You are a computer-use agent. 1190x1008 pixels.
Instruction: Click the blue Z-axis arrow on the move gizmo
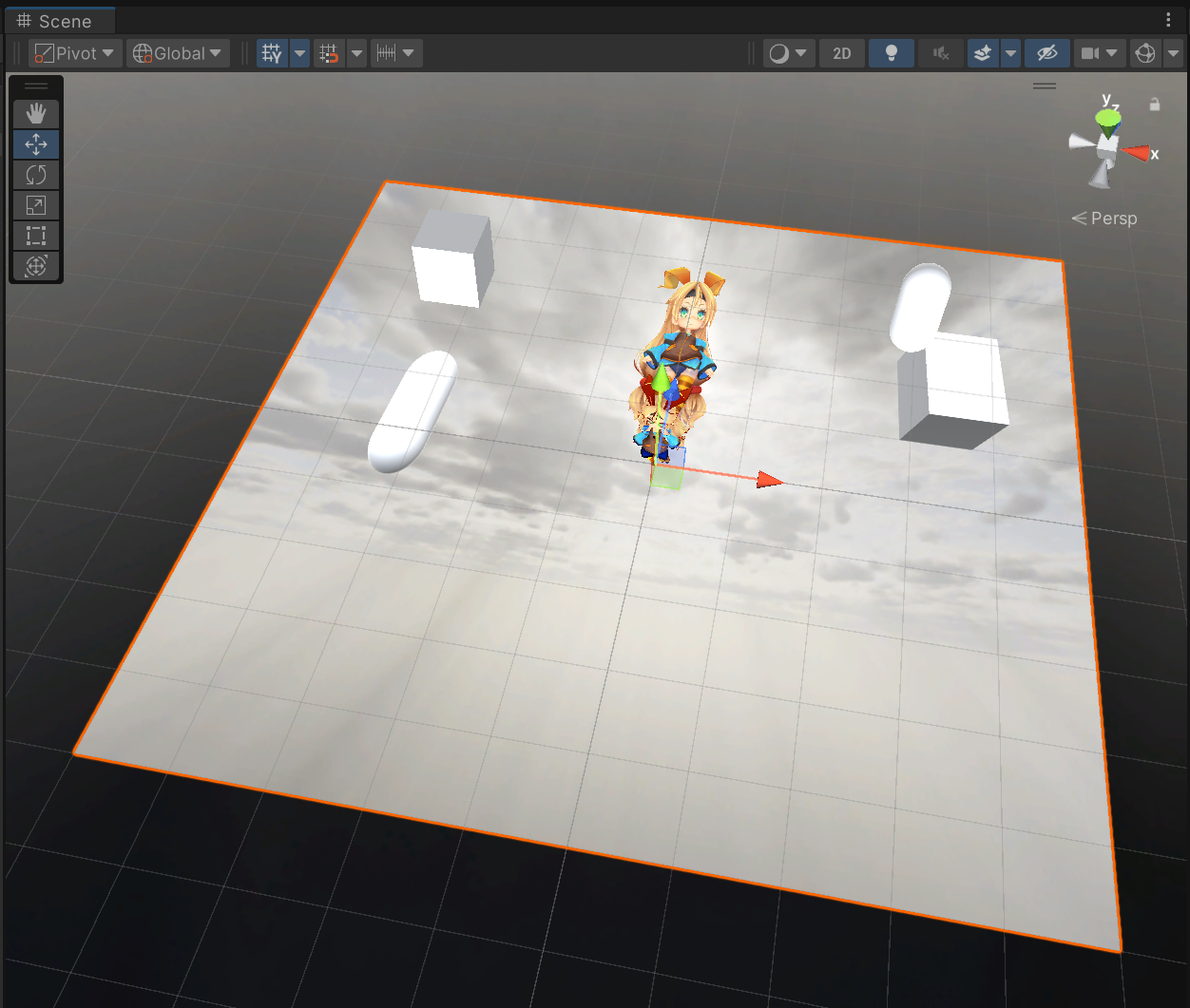pyautogui.click(x=673, y=389)
